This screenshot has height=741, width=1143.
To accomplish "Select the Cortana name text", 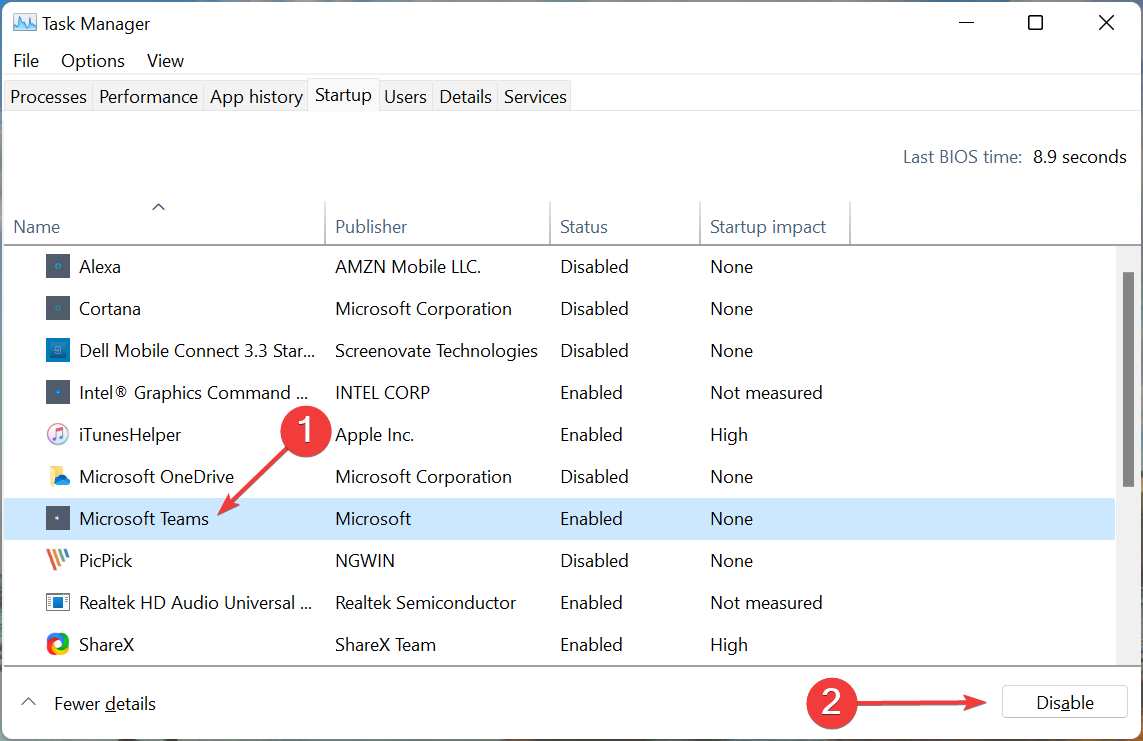I will 109,309.
